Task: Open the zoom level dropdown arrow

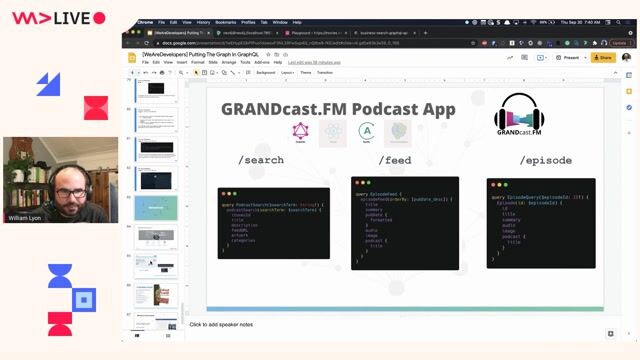Action: [x=187, y=73]
